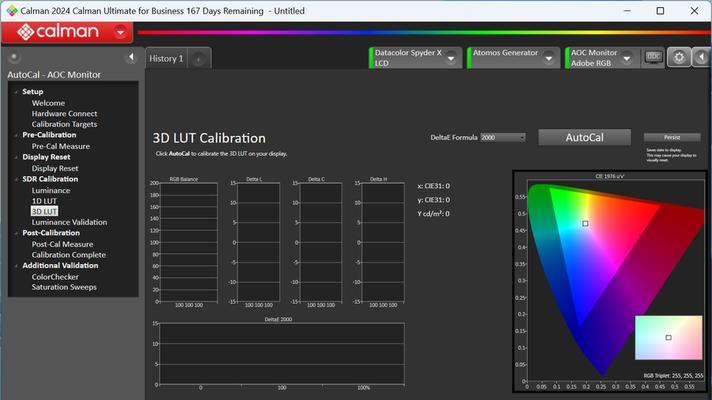The image size is (712, 400).
Task: Go to the Luminance step
Action: (50, 190)
